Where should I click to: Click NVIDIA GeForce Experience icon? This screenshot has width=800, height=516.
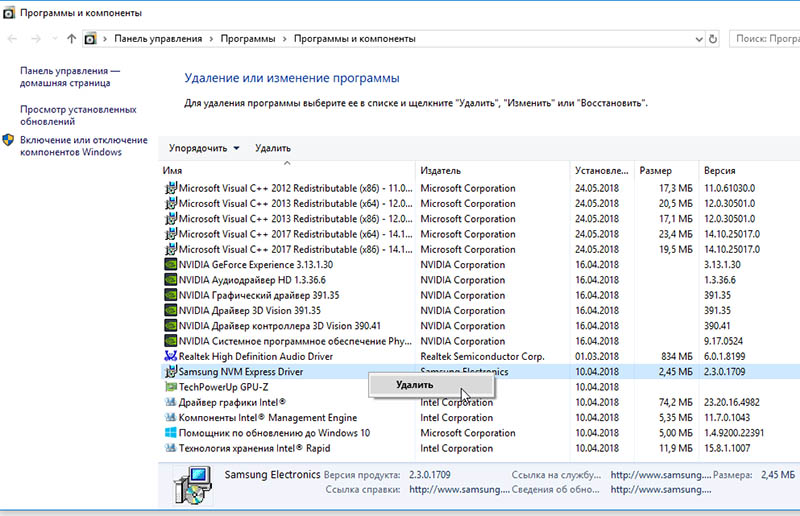[x=170, y=264]
